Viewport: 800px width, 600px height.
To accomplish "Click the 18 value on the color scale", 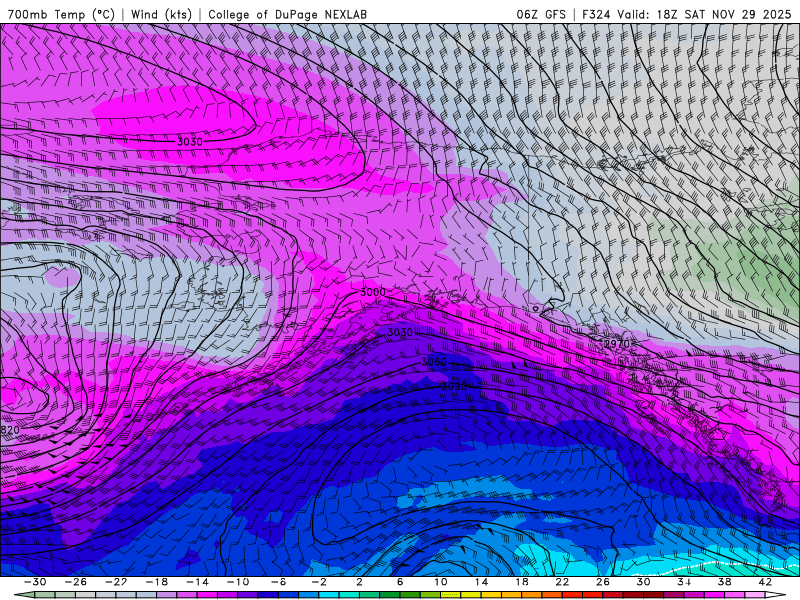I will [521, 582].
